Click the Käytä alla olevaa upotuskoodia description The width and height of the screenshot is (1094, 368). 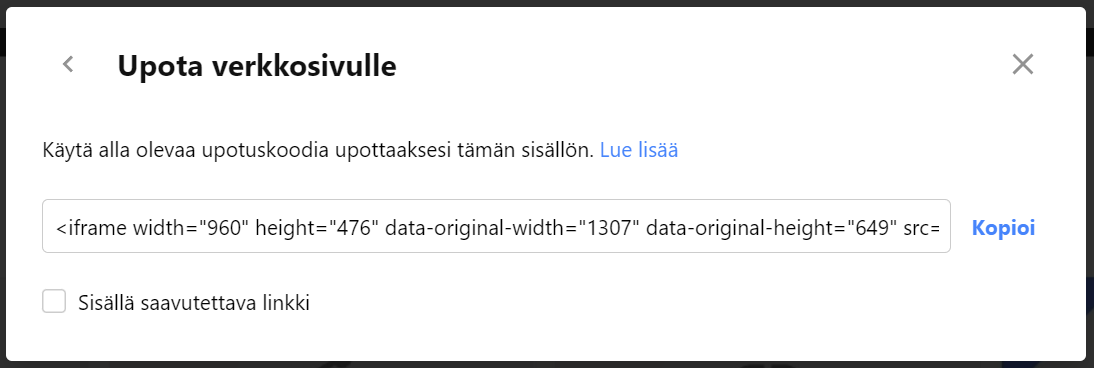pos(318,150)
